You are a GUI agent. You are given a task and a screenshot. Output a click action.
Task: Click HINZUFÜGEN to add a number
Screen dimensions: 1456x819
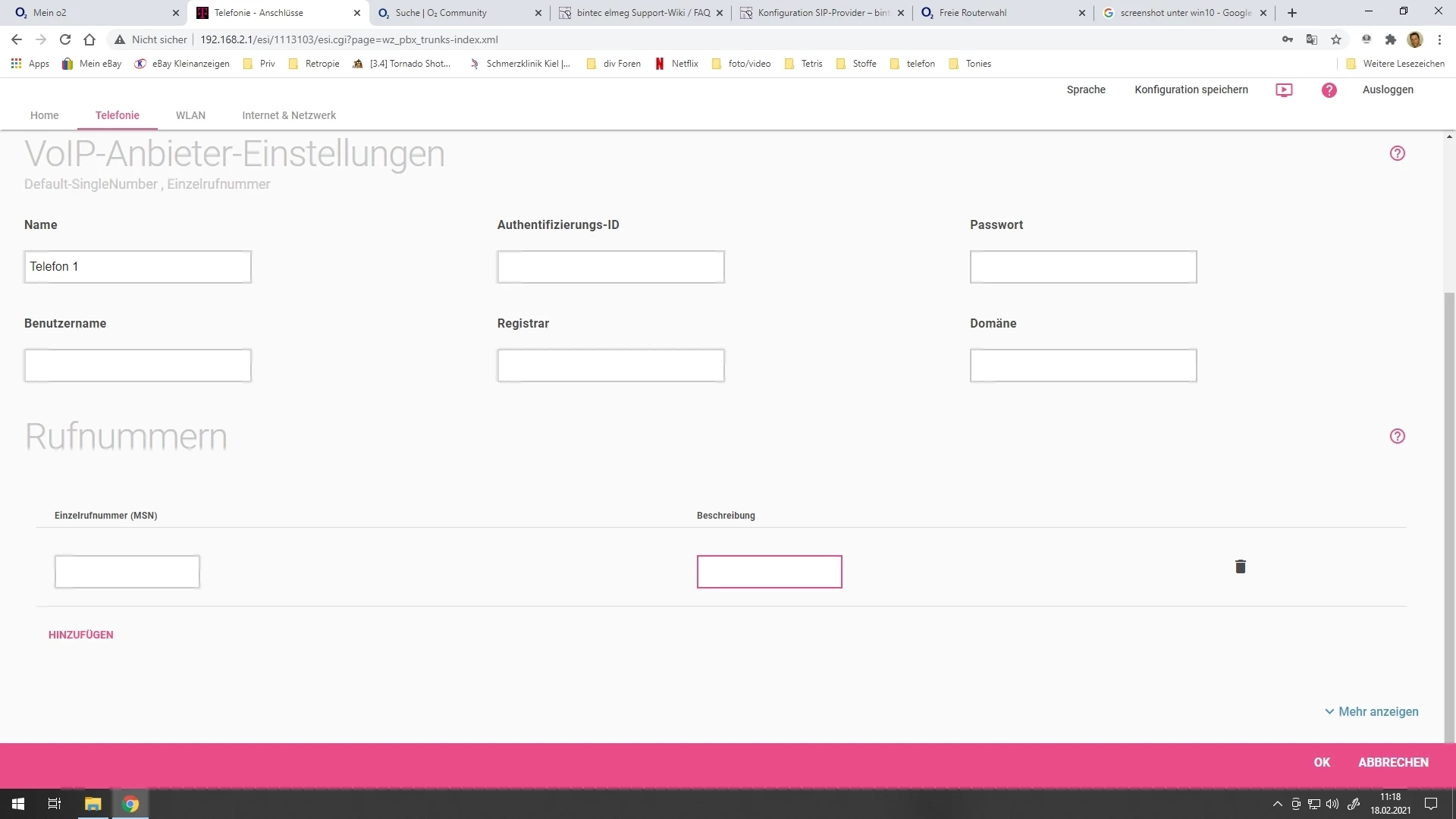(x=81, y=635)
